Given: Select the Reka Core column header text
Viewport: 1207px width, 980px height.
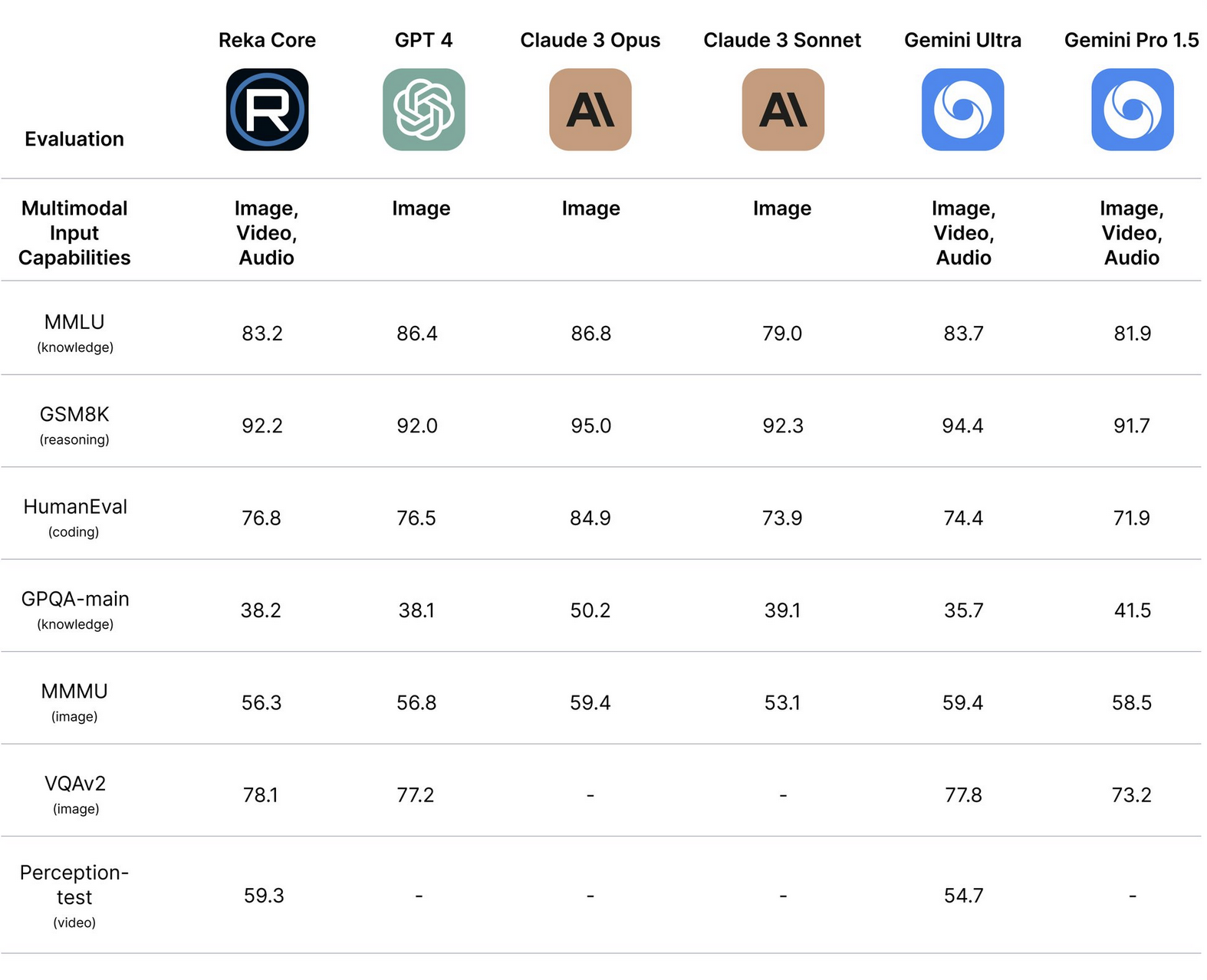Looking at the screenshot, I should pos(267,40).
